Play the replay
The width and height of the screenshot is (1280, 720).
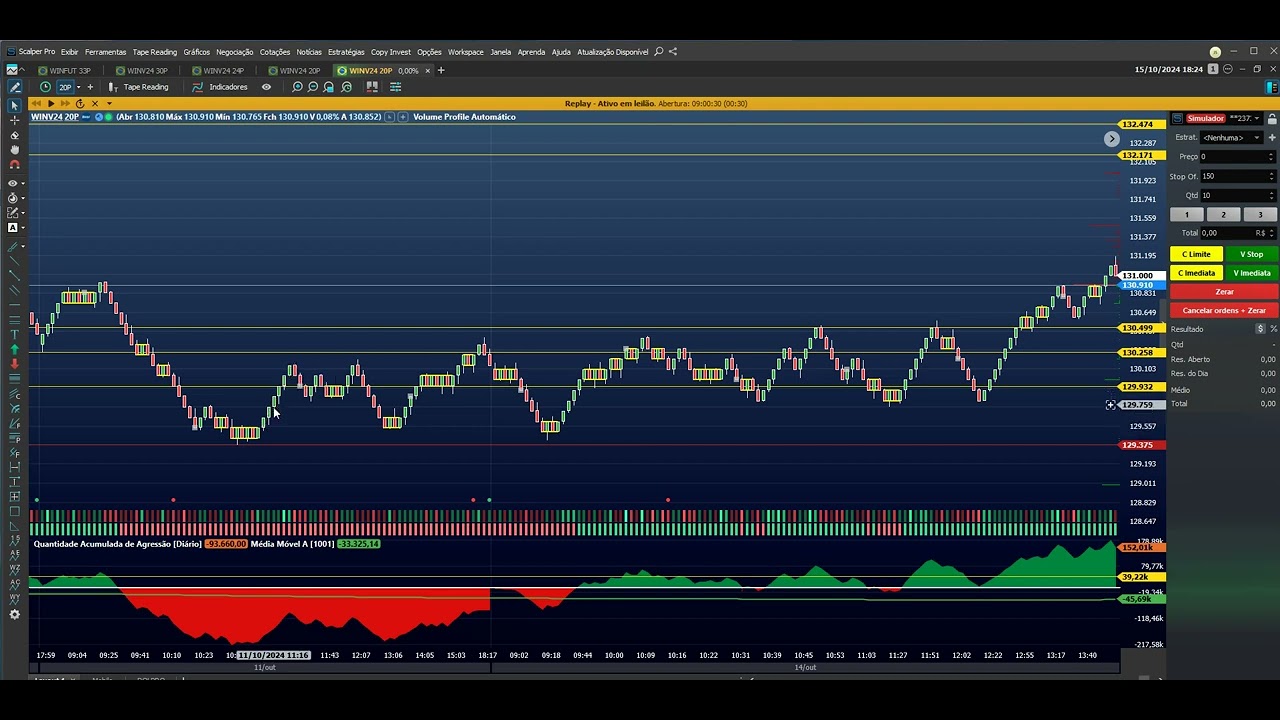pos(51,103)
